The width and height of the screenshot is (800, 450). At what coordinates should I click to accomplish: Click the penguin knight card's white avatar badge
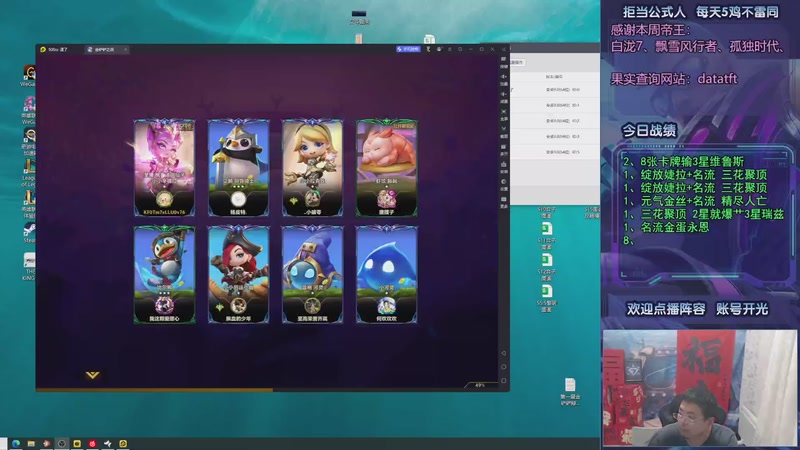(x=238, y=199)
